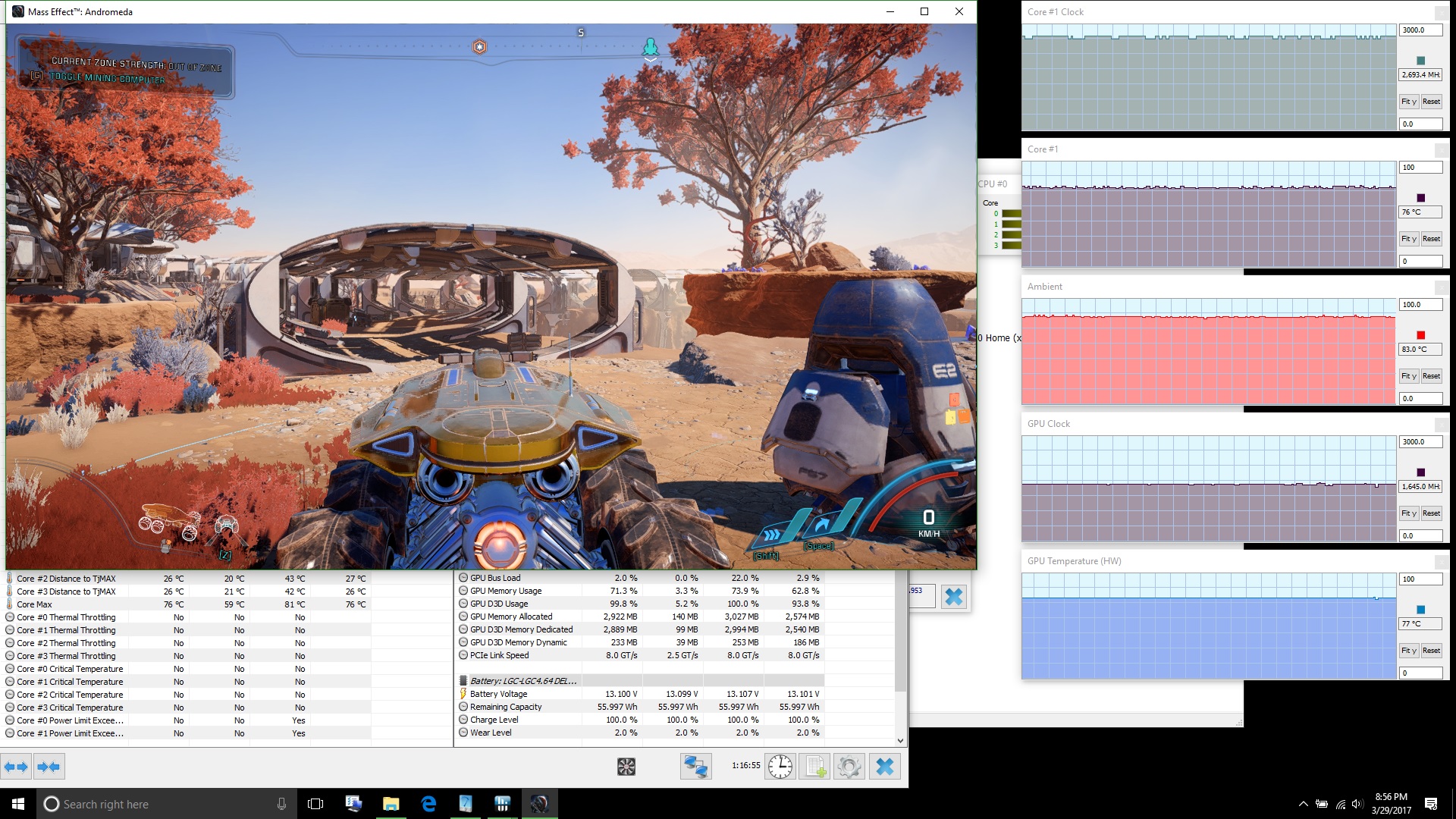Click the 3000.0 max field in GPU Clock graph
Viewport: 1456px width, 819px height.
point(1420,442)
